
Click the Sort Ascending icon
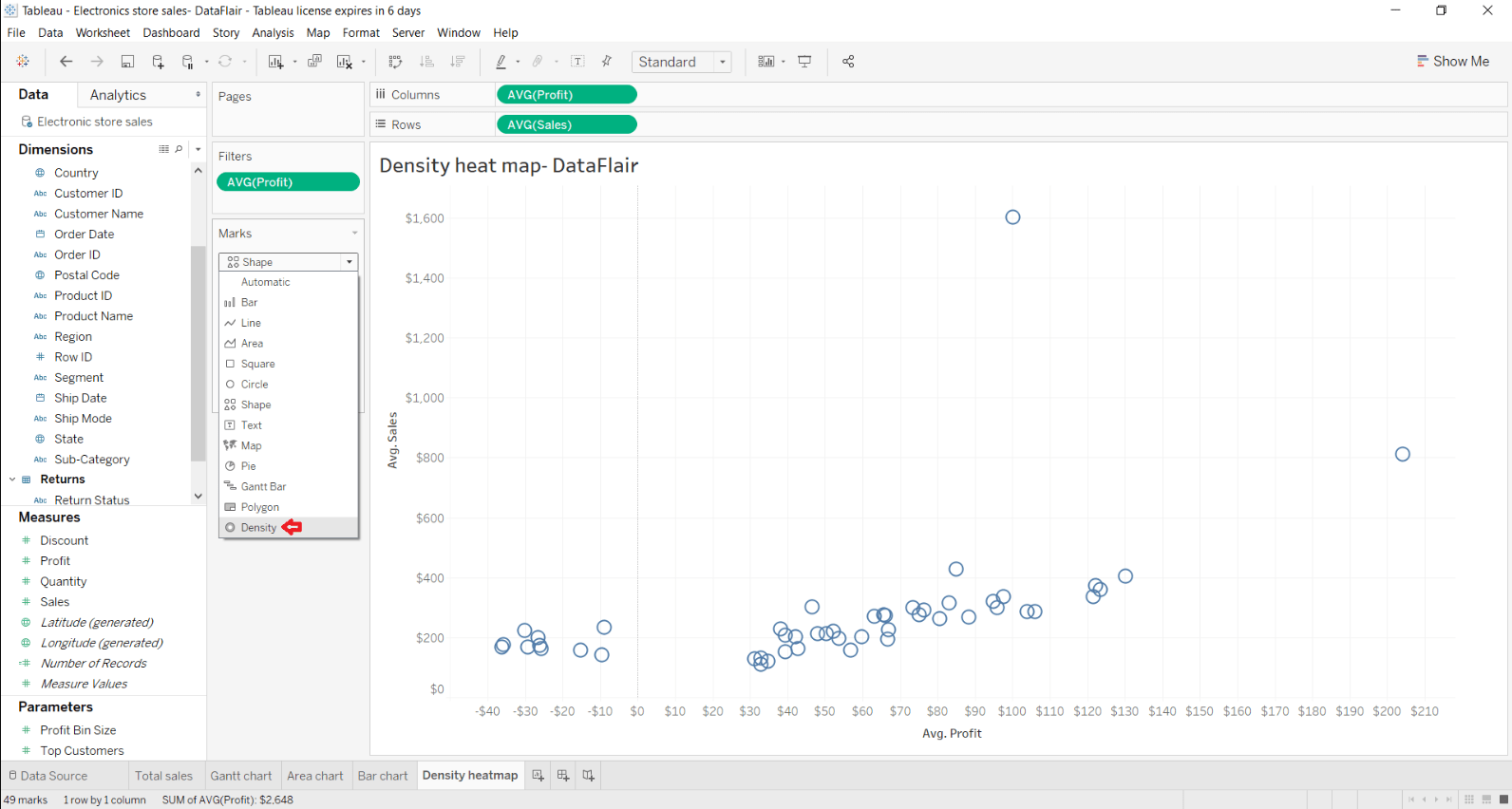point(426,62)
